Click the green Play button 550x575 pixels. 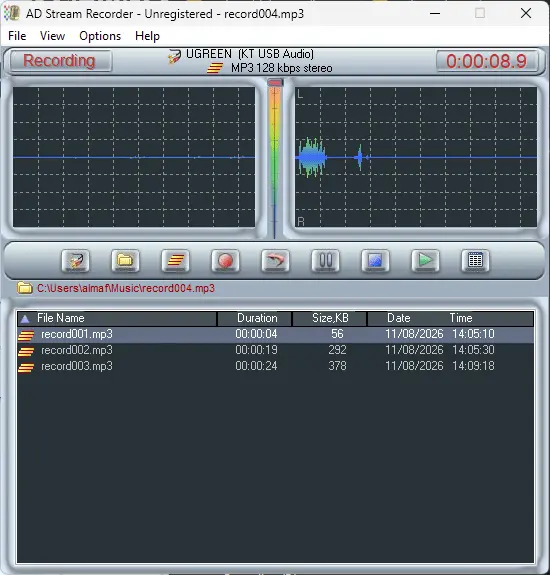[x=425, y=261]
